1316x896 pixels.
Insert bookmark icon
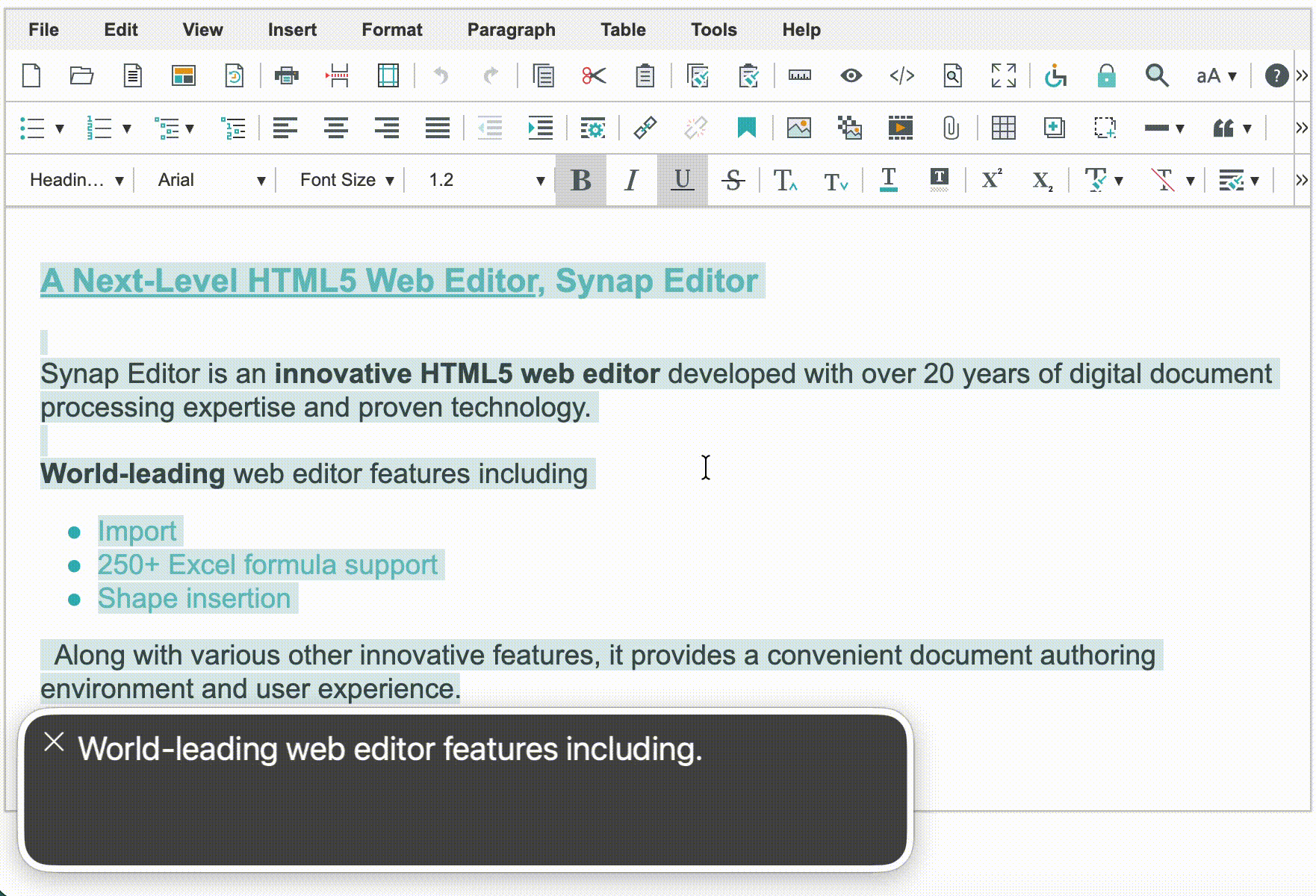(746, 128)
